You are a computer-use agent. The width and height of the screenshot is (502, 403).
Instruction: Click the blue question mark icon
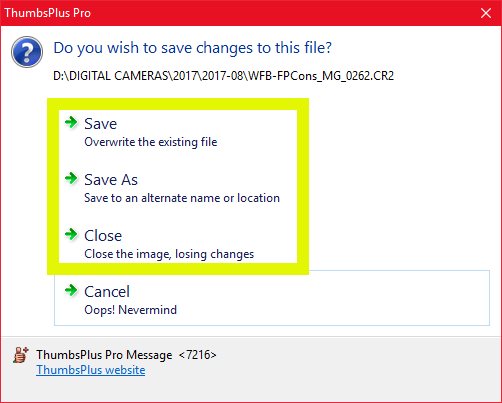tap(27, 52)
